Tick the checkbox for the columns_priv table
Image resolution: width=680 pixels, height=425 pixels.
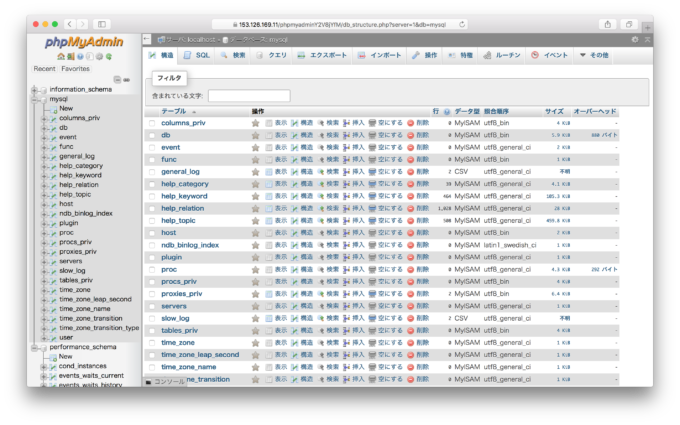[153, 123]
